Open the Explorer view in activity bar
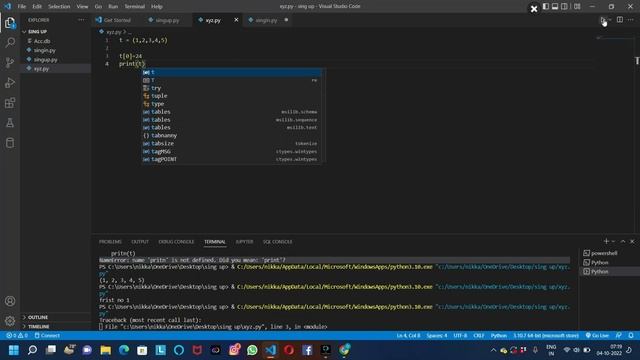Screen dimensions: 640x360 10,23
